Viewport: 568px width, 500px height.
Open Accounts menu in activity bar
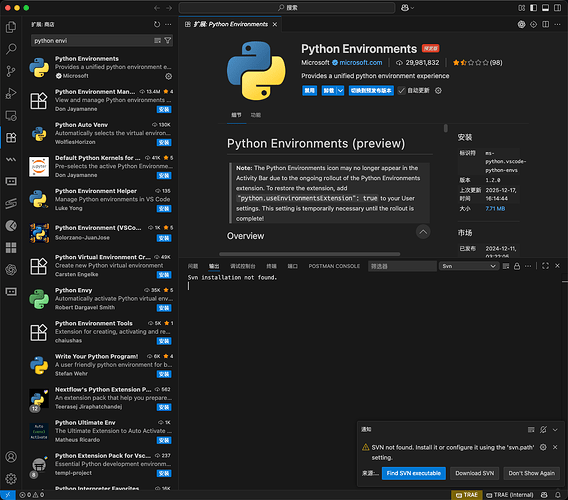point(11,457)
